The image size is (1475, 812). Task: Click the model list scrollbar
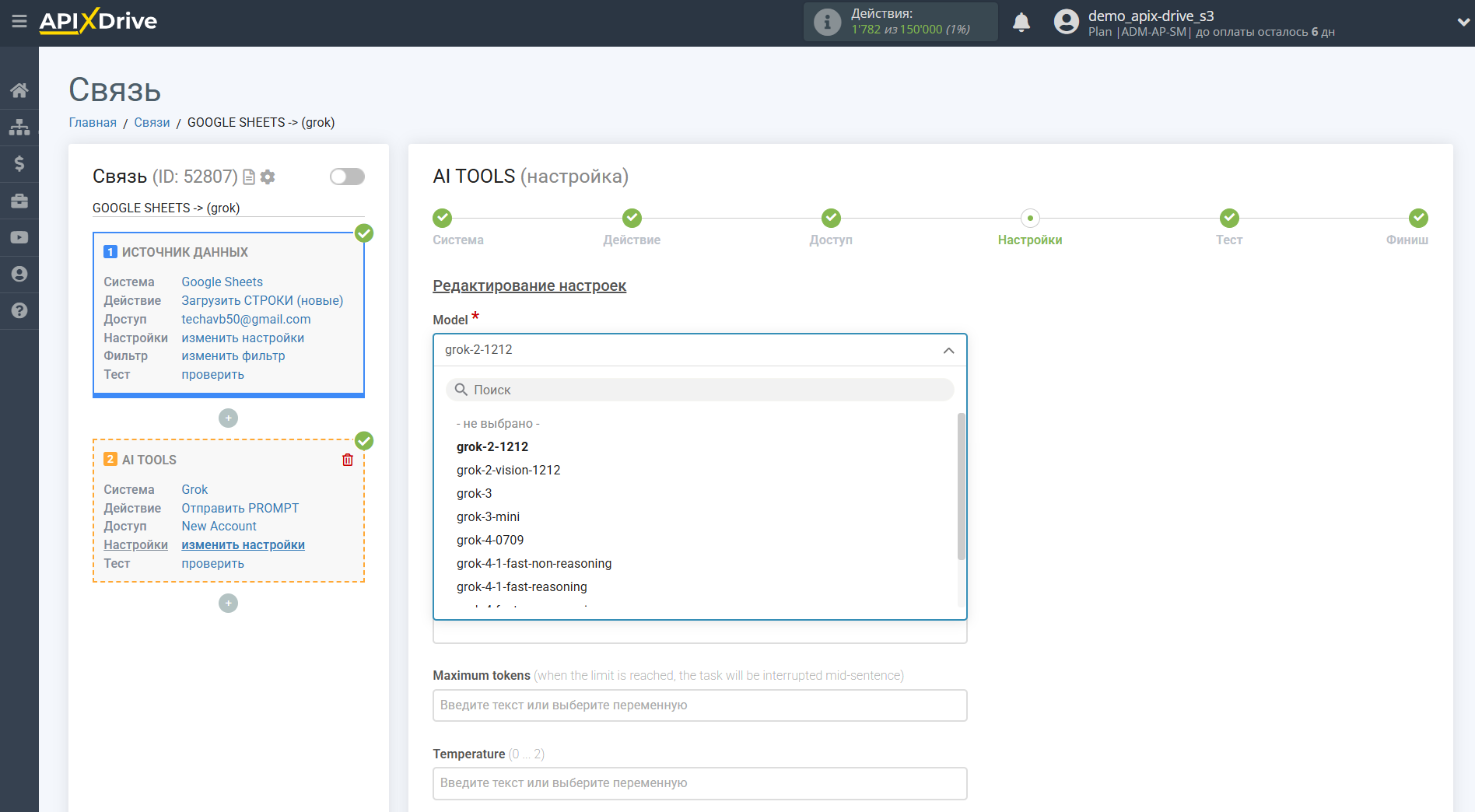[961, 486]
